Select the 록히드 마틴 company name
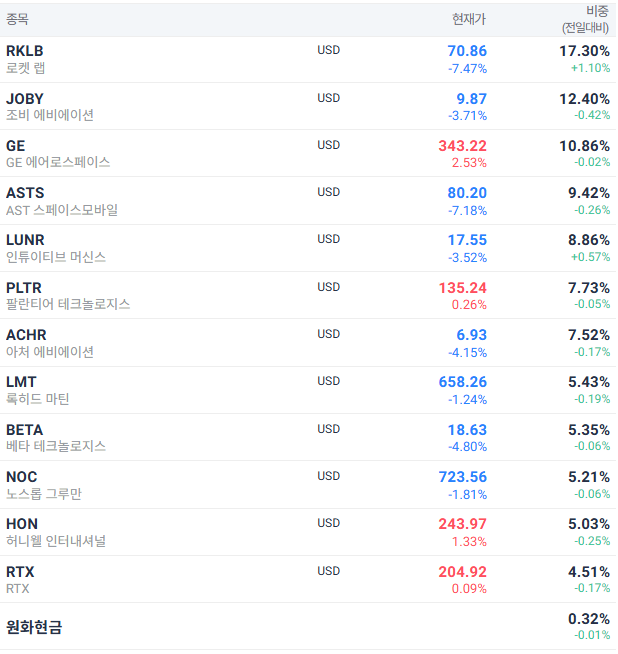618x654 pixels. (38, 399)
